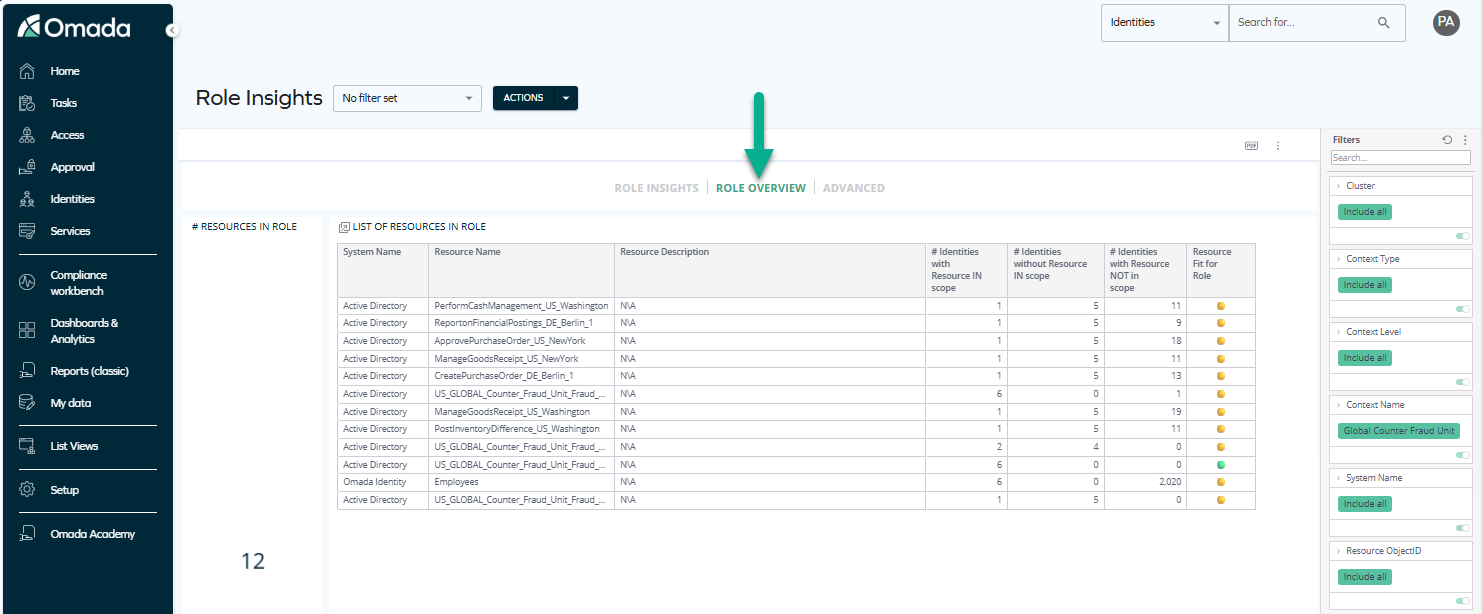The height and width of the screenshot is (614, 1483).
Task: Switch to the Advanced tab
Action: click(854, 188)
